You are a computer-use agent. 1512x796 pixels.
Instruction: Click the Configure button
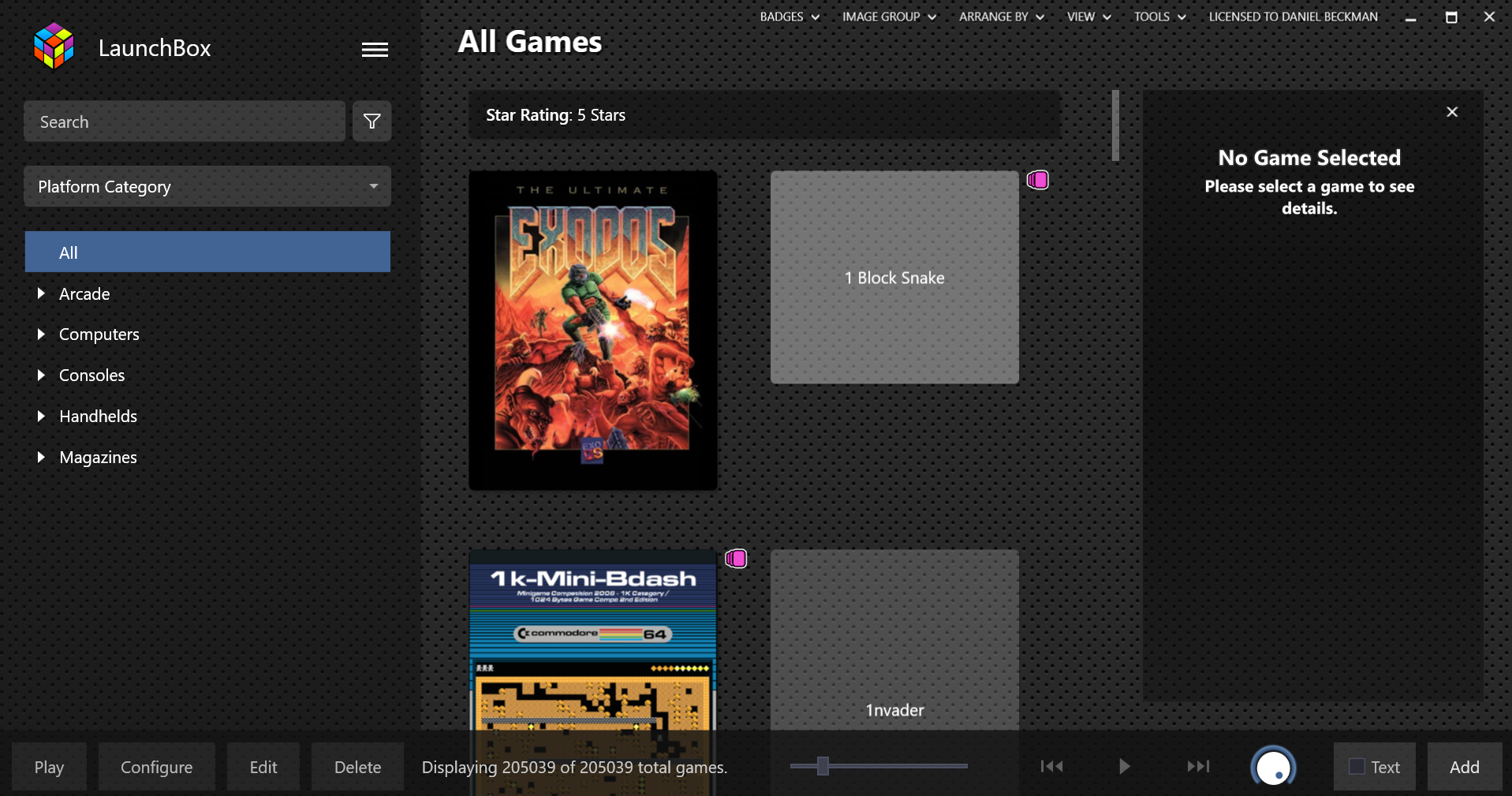point(156,767)
